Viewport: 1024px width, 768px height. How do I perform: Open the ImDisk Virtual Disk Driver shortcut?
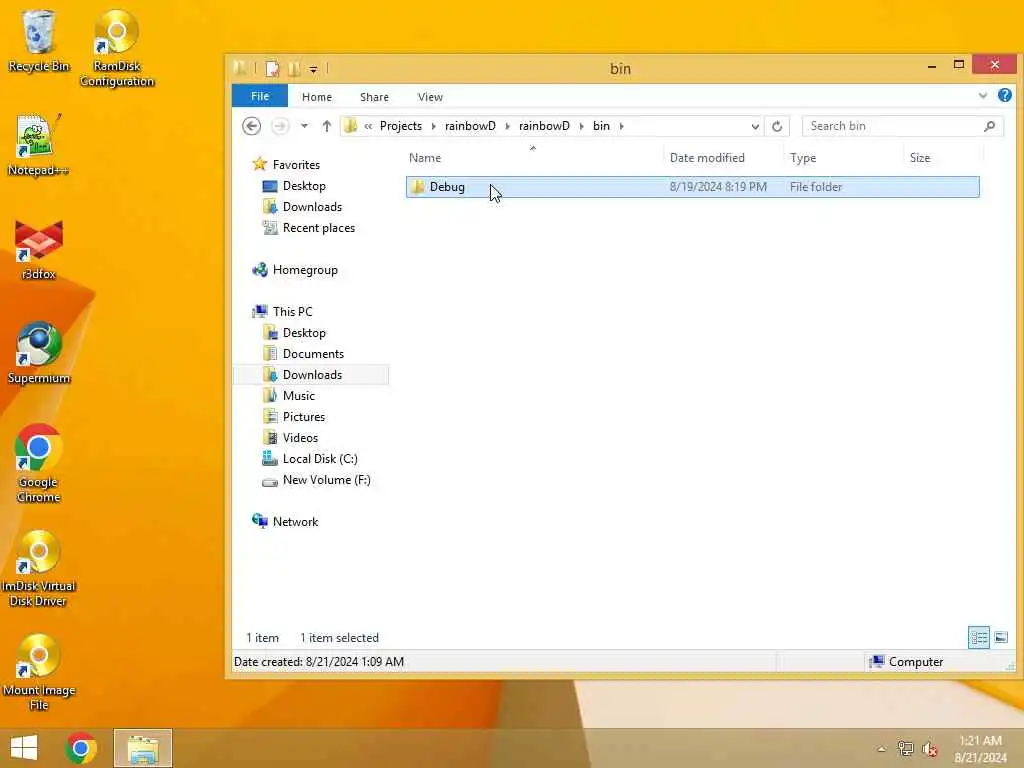(x=39, y=568)
